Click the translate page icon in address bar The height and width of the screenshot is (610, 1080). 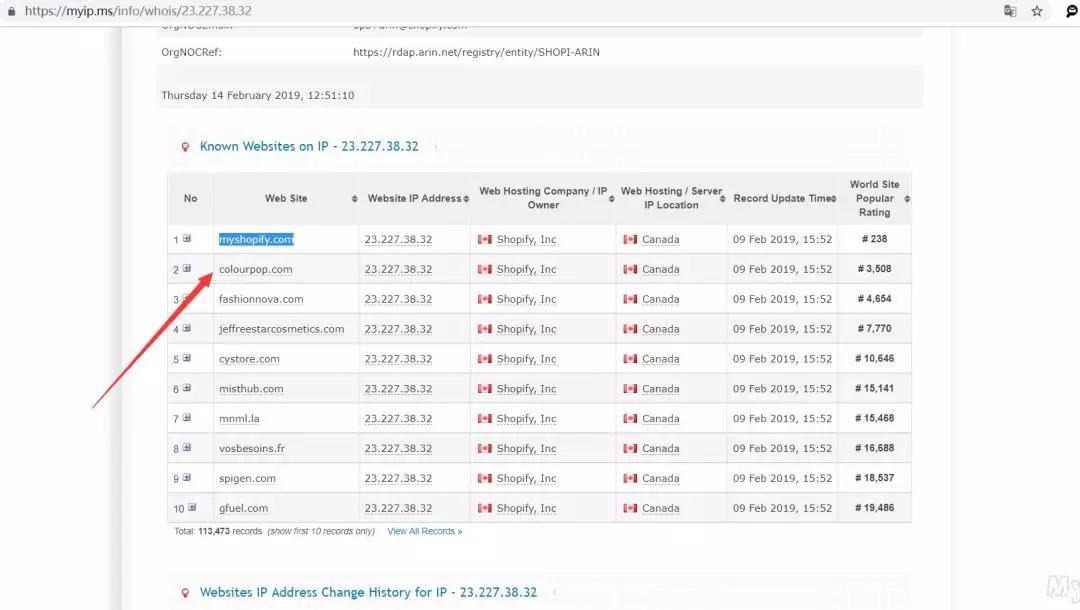coord(1010,11)
